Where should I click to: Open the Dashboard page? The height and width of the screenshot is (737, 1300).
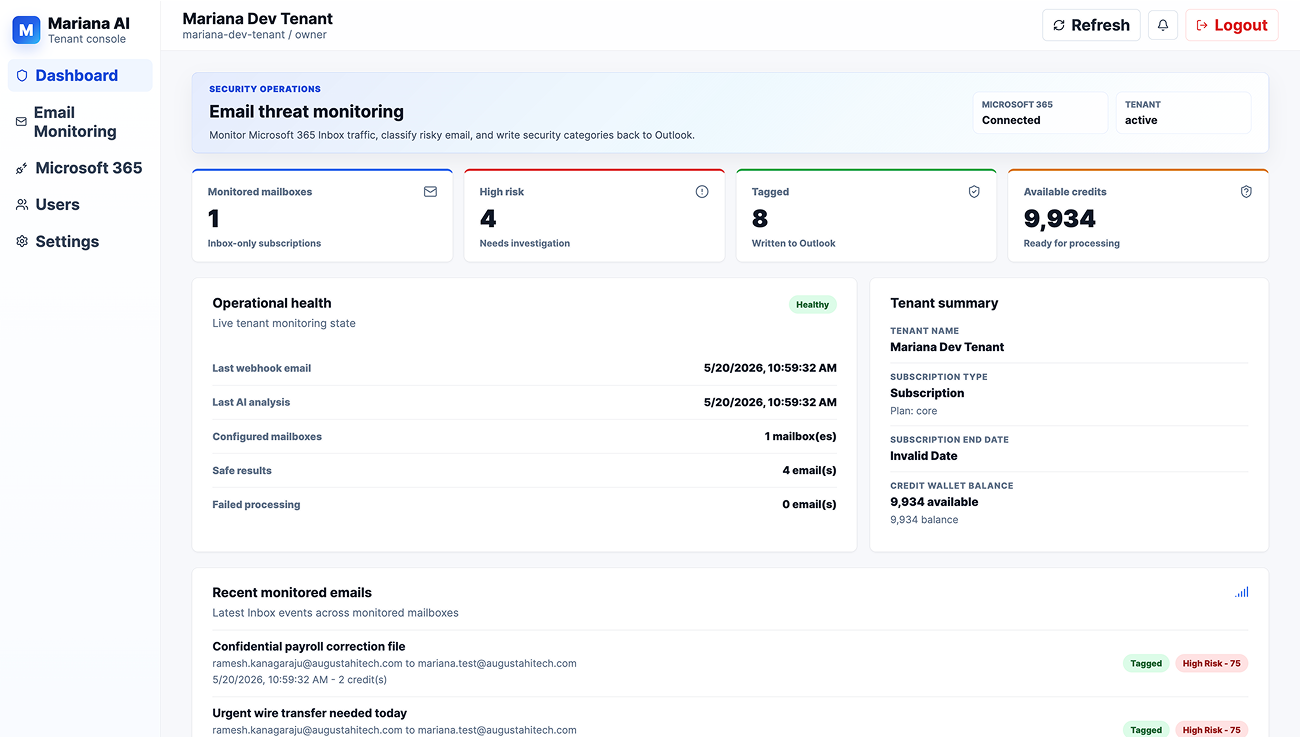click(80, 76)
